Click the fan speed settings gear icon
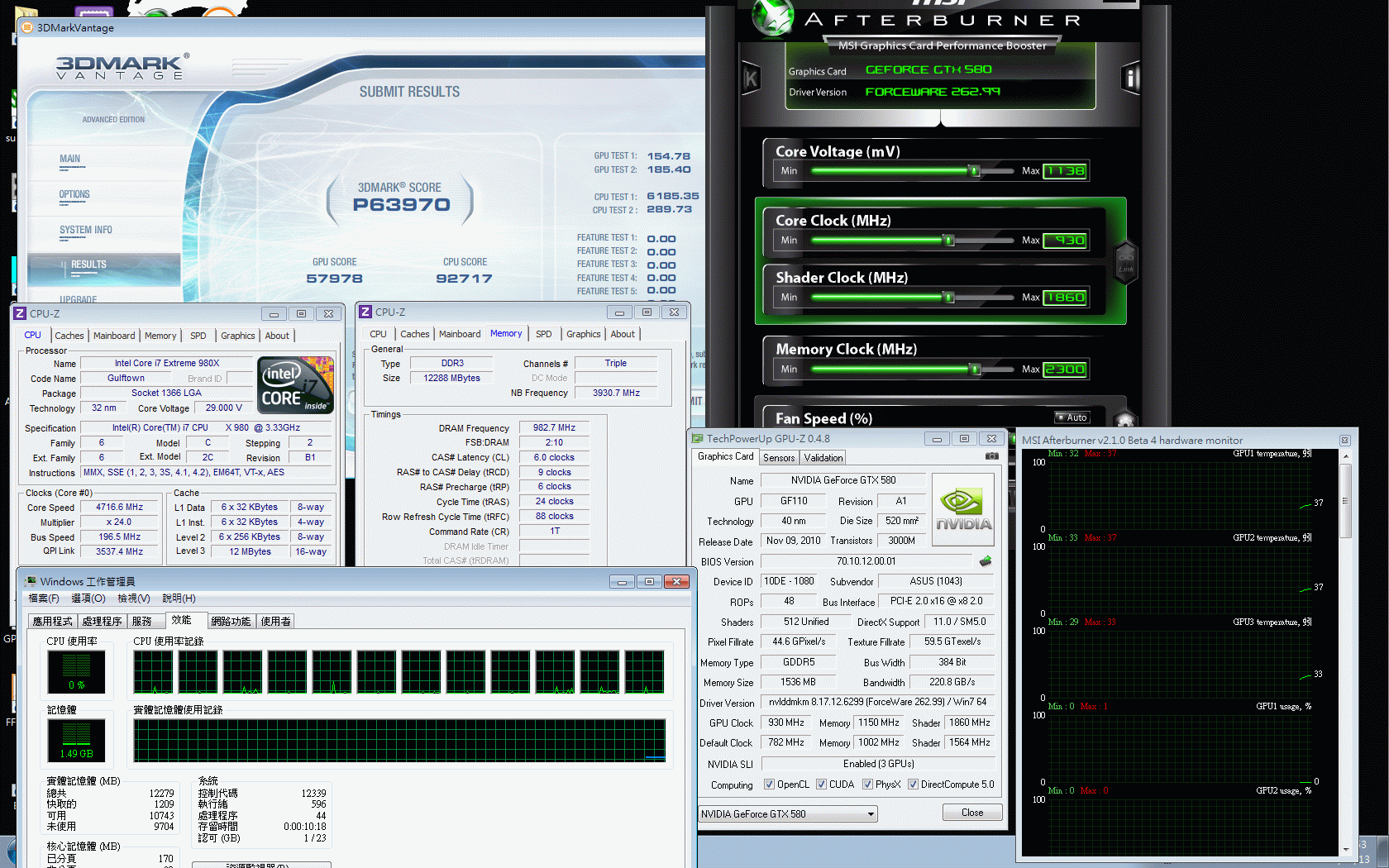The height and width of the screenshot is (868, 1389). (x=1124, y=420)
